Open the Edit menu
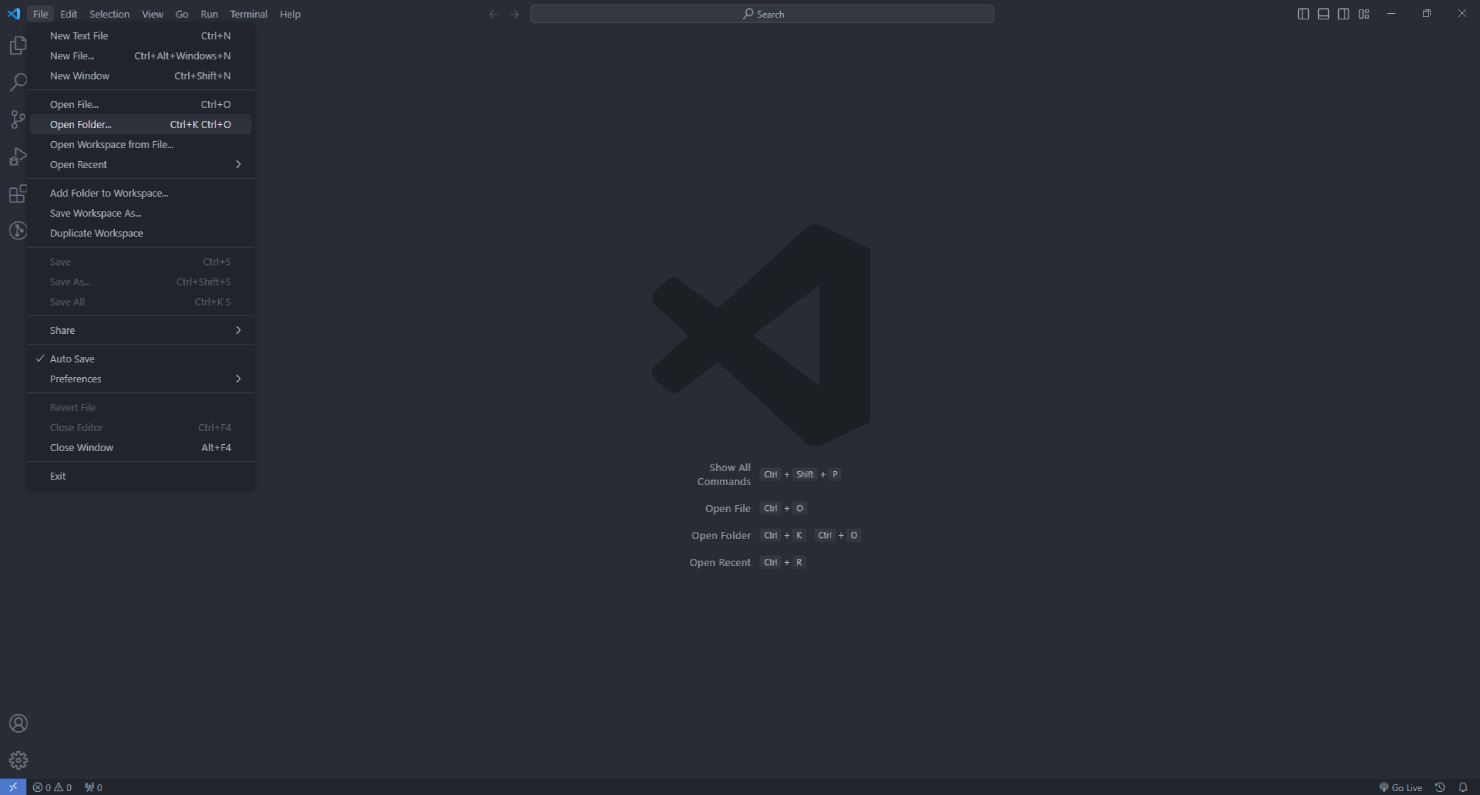 68,14
